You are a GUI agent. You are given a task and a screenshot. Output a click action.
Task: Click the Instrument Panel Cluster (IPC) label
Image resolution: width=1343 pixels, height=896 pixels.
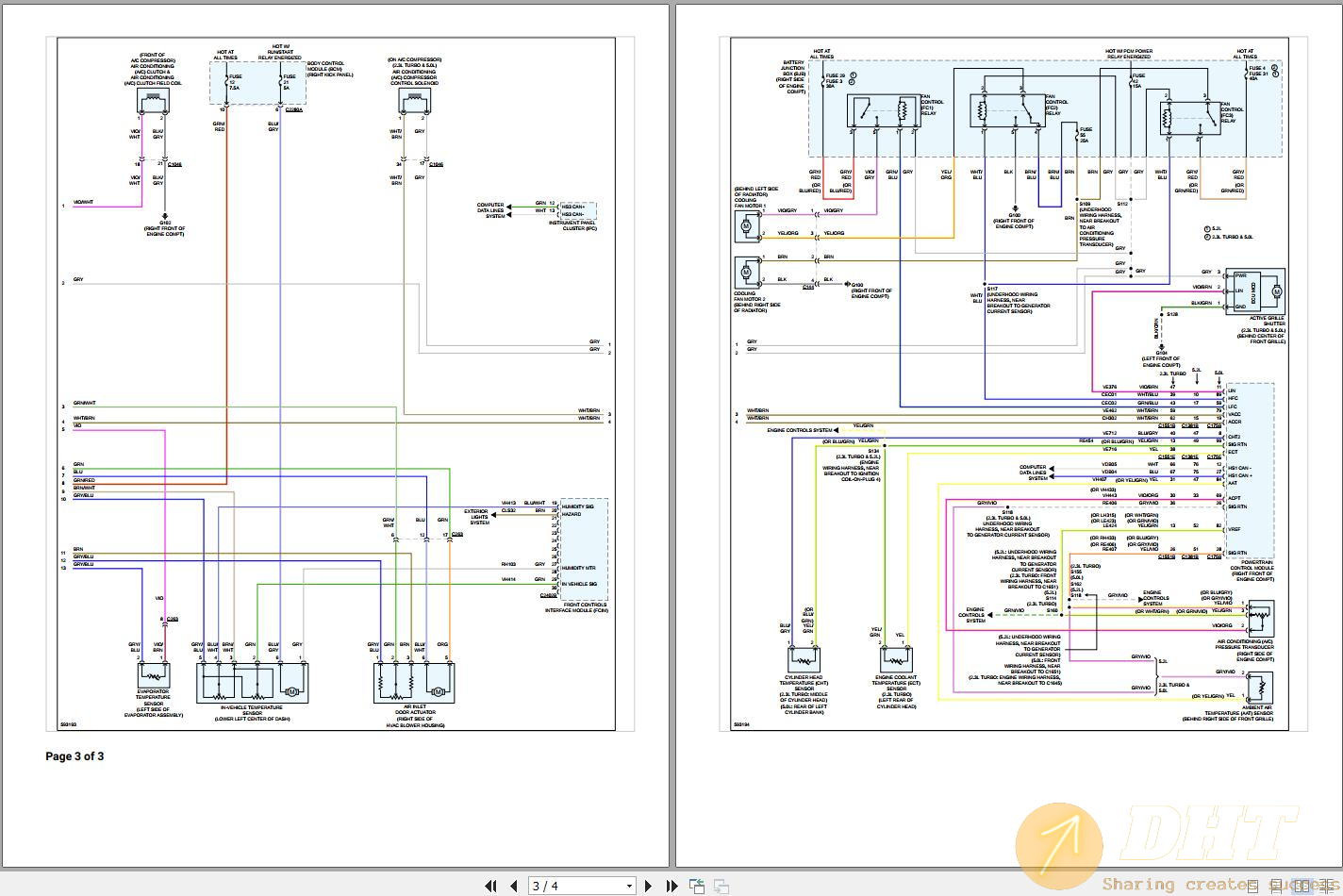[x=572, y=225]
